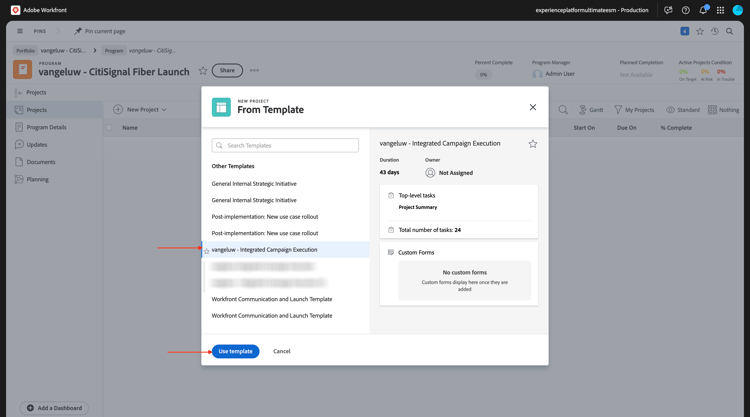
Task: Select second Workfront Communication and Launch Template
Action: click(272, 316)
